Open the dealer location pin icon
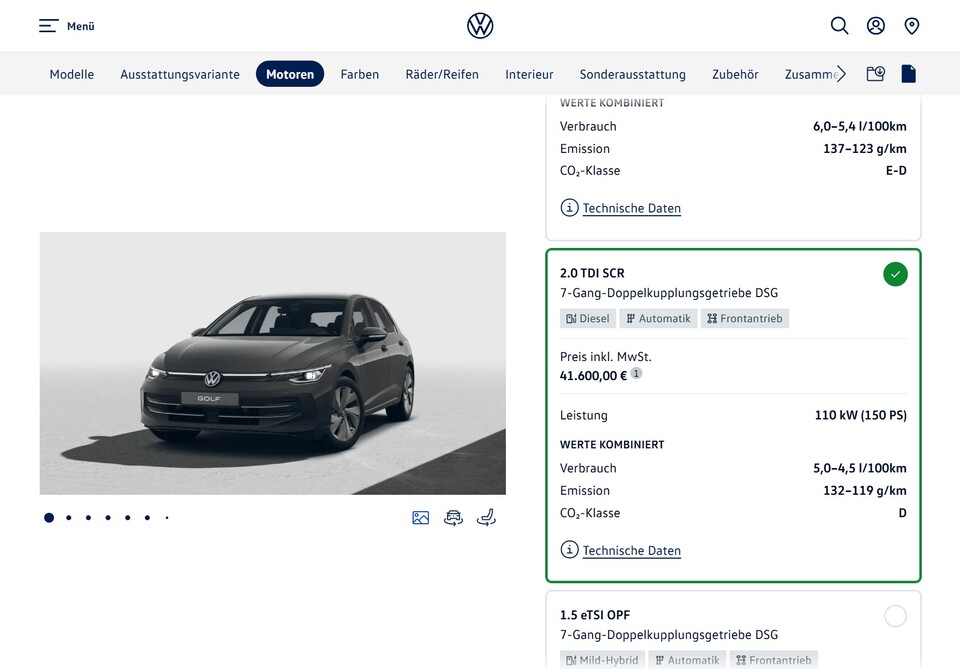Image resolution: width=960 pixels, height=669 pixels. coord(912,26)
